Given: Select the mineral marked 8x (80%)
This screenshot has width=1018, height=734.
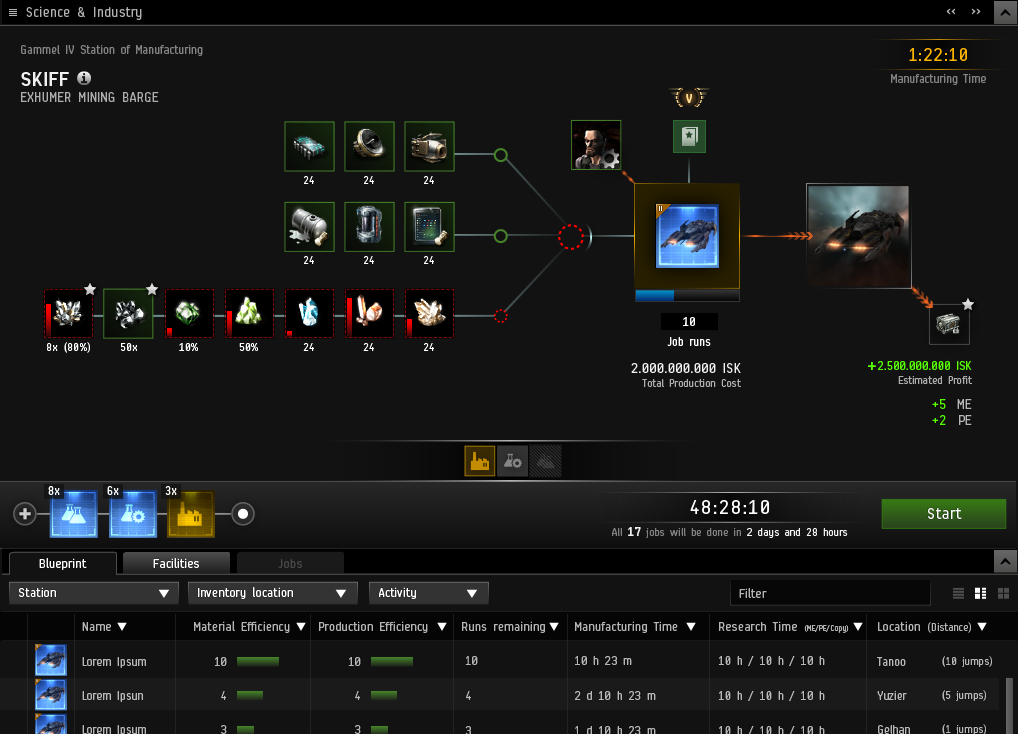Looking at the screenshot, I should click(x=68, y=313).
